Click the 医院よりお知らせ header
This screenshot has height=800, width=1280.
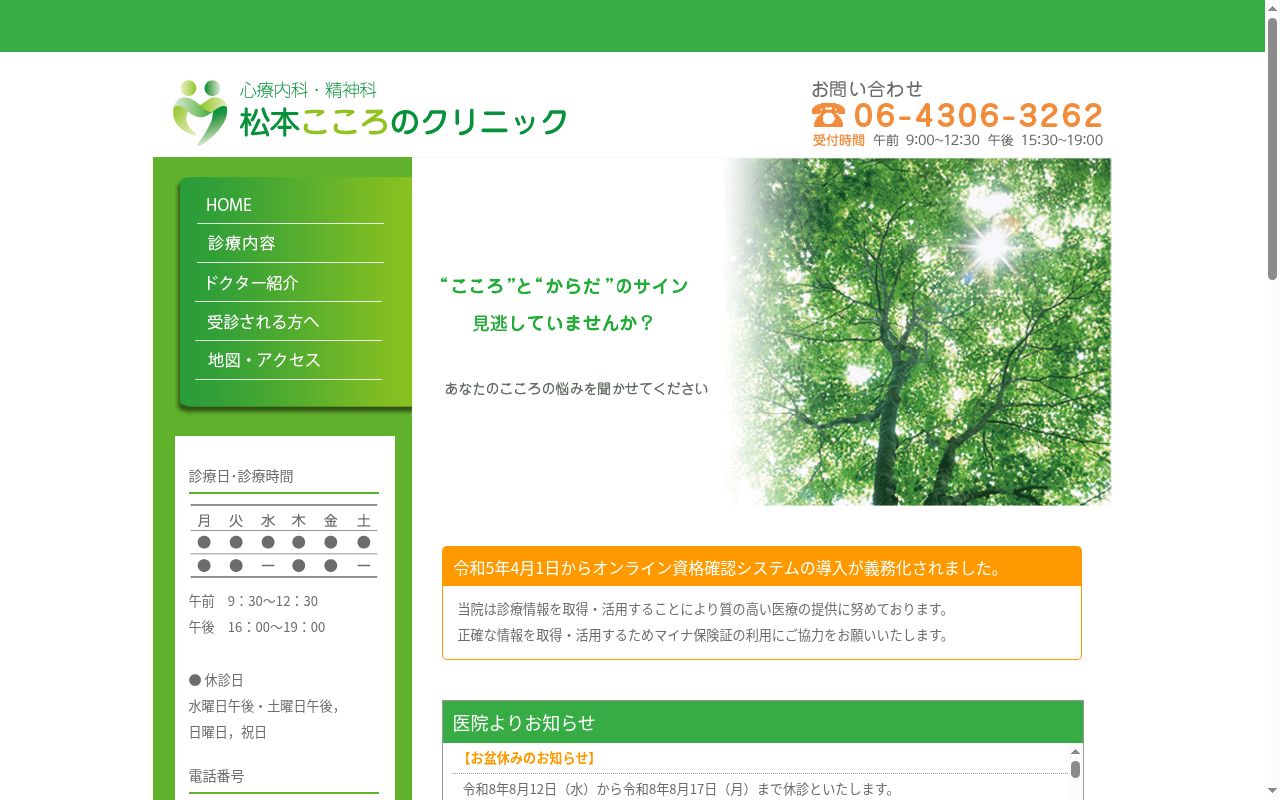763,722
